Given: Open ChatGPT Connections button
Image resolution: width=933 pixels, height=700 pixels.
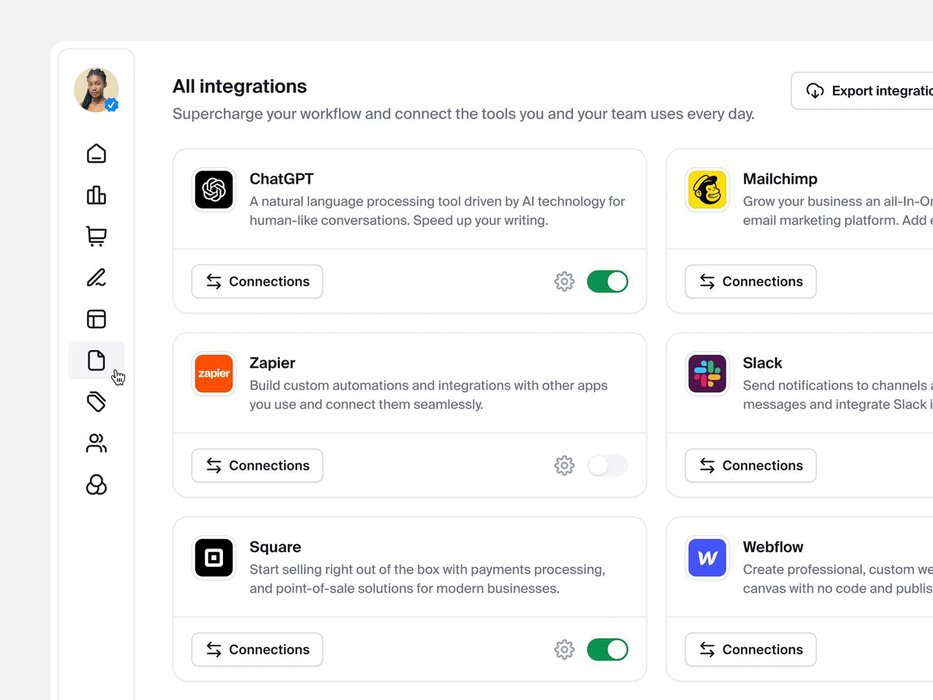Looking at the screenshot, I should coord(257,282).
